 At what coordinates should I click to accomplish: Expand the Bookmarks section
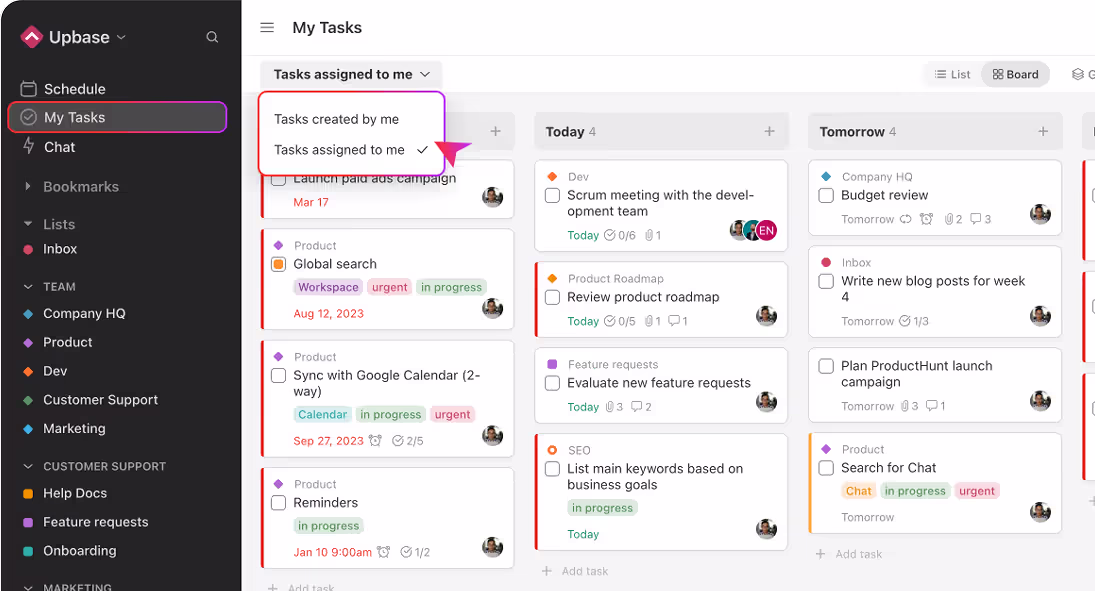(x=28, y=187)
